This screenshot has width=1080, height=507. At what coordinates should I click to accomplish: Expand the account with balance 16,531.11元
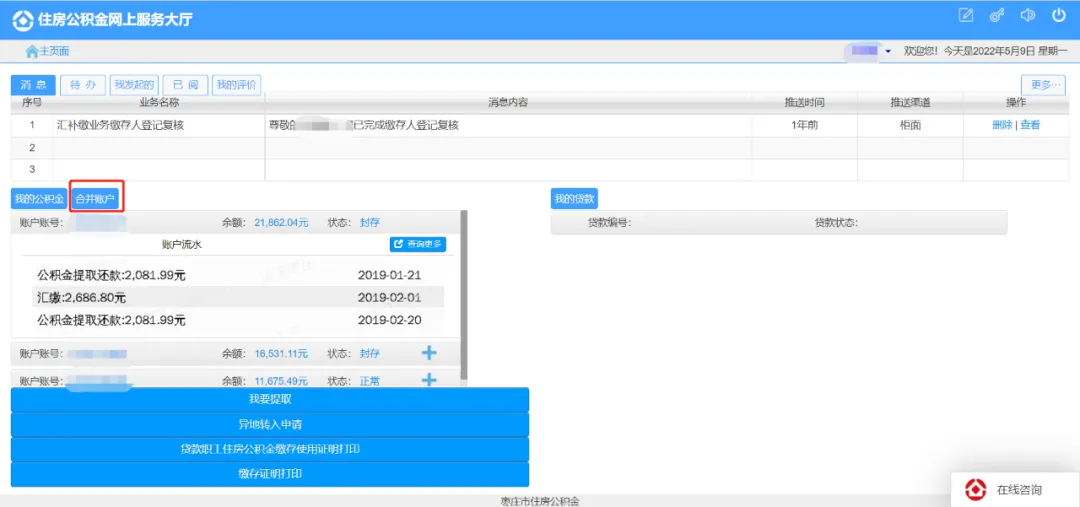coord(429,353)
